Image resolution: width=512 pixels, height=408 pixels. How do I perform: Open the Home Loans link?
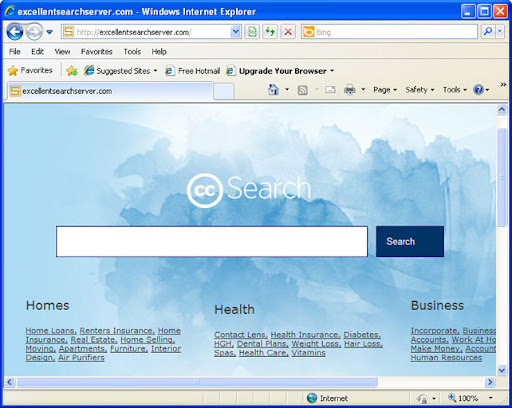(51, 331)
